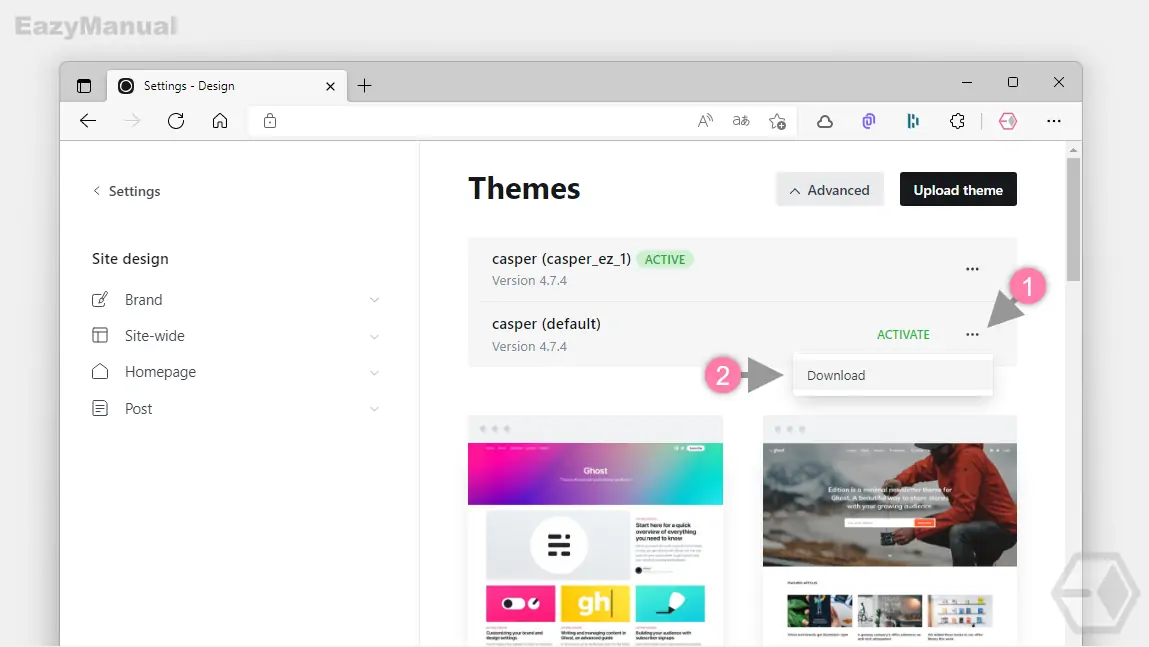Click the page vertical scrollbar
The width and height of the screenshot is (1149, 647).
pos(1074,220)
